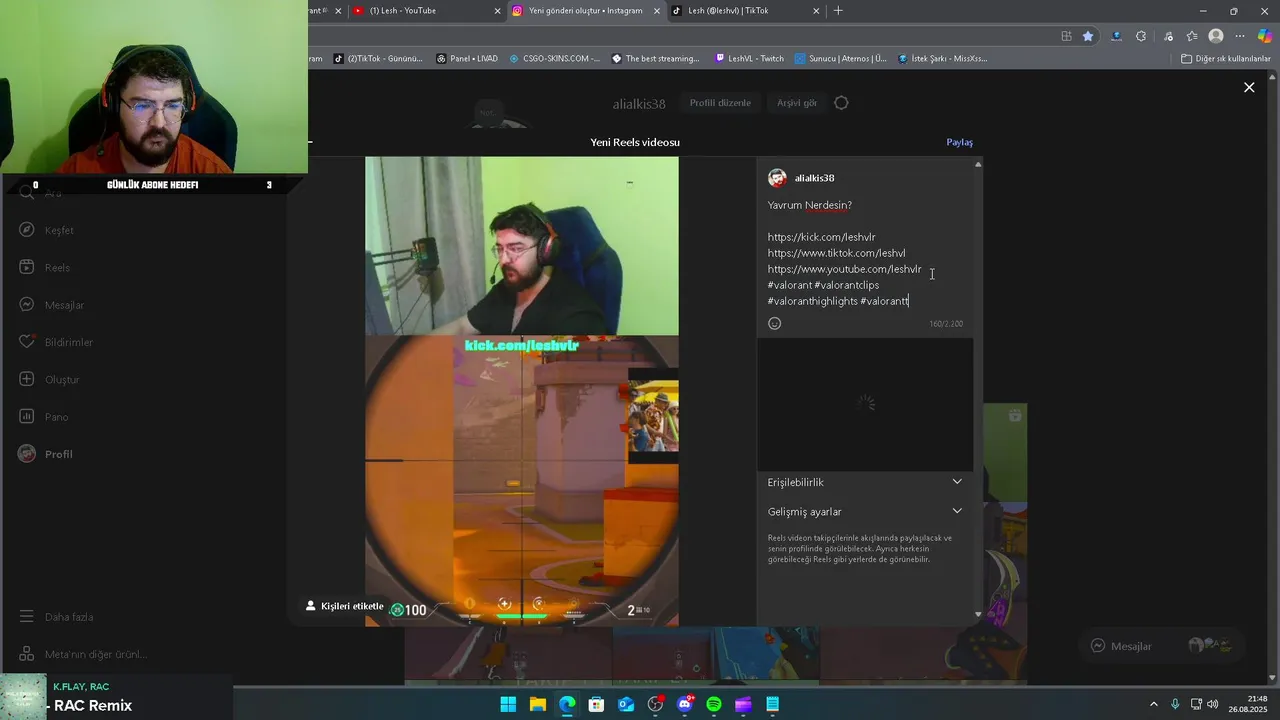Open Discord from taskbar
This screenshot has width=1280, height=720.
pyautogui.click(x=685, y=704)
